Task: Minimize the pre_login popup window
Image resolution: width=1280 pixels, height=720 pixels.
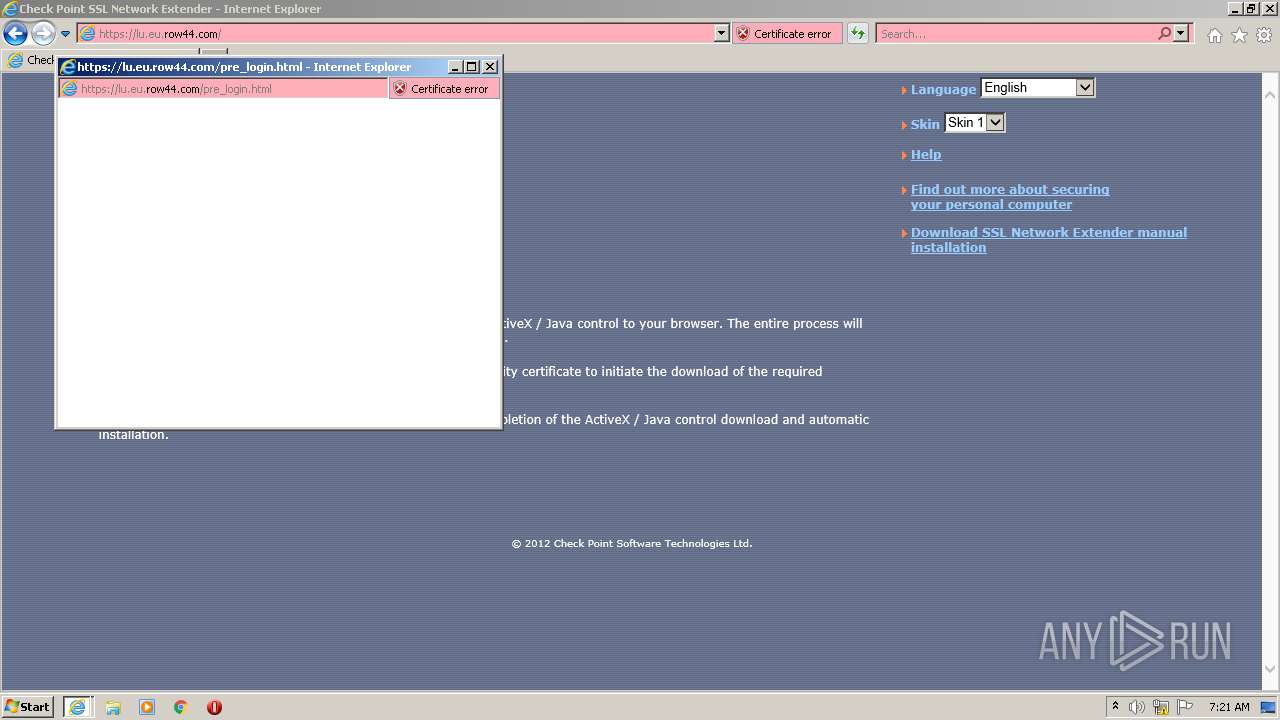Action: [455, 67]
